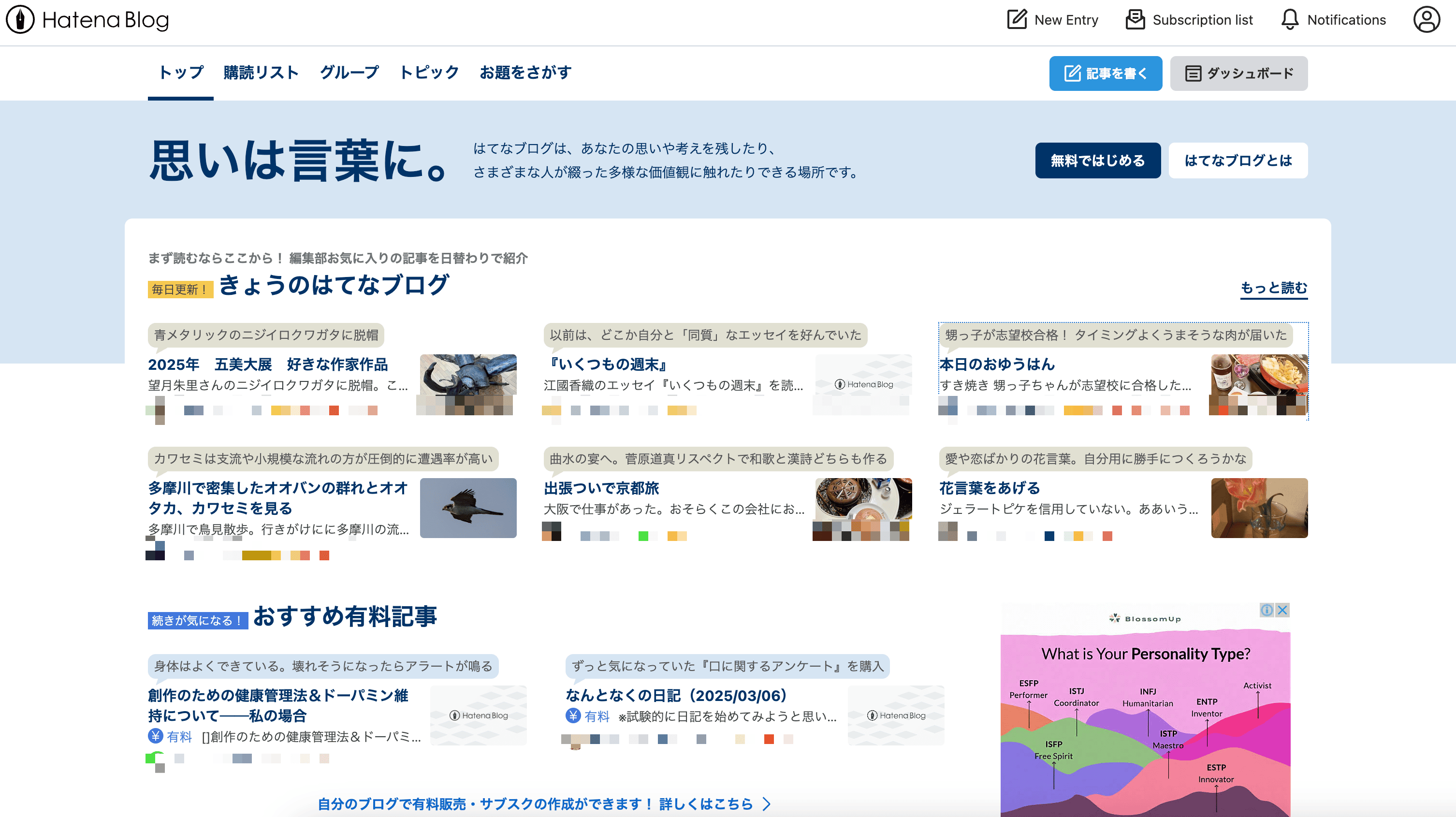Click the yen icon beside なんとなくの日記 有料
The width and height of the screenshot is (1456, 817).
pos(573,716)
